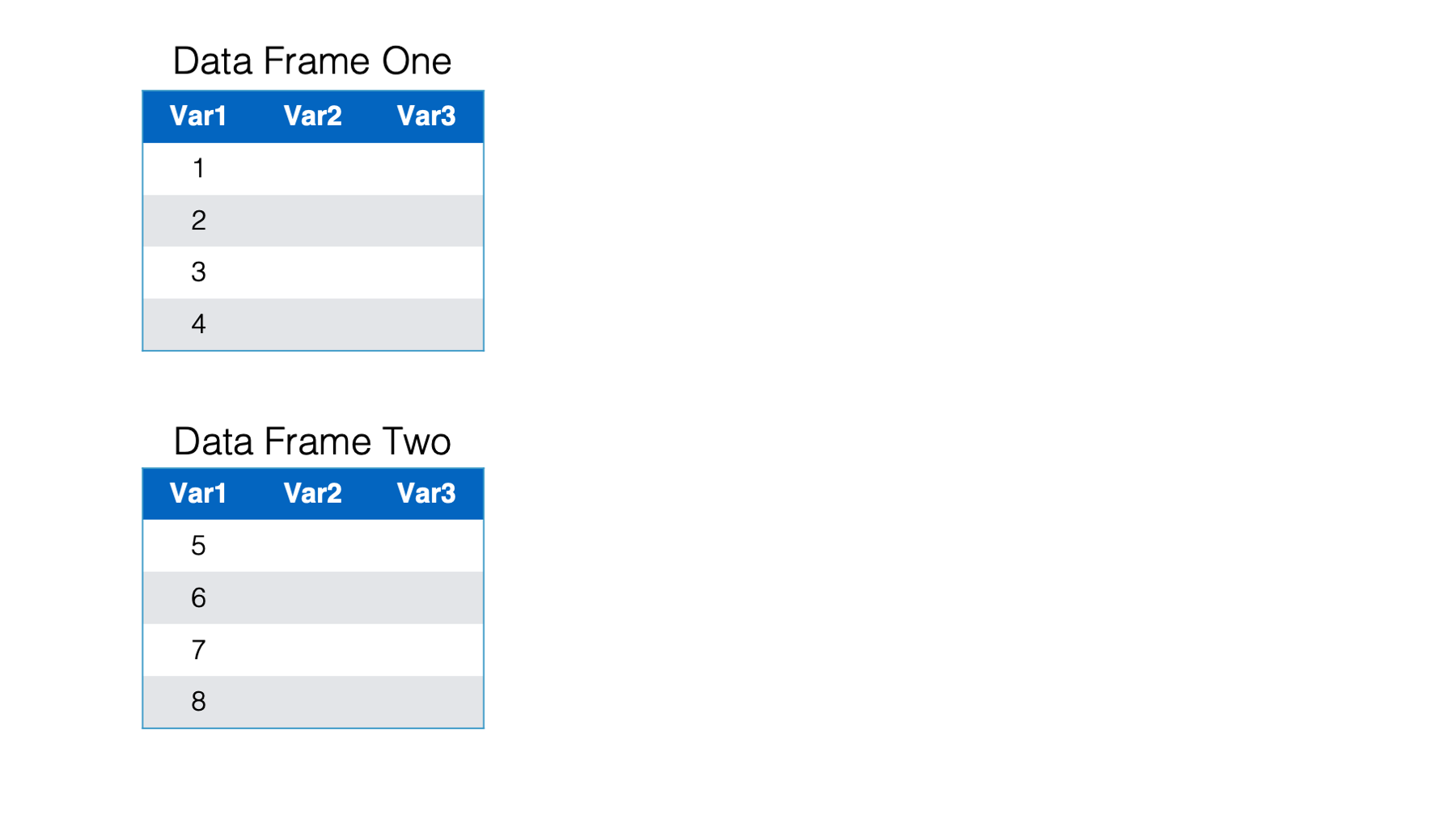
Task: Click the cell containing value 5
Action: (199, 546)
